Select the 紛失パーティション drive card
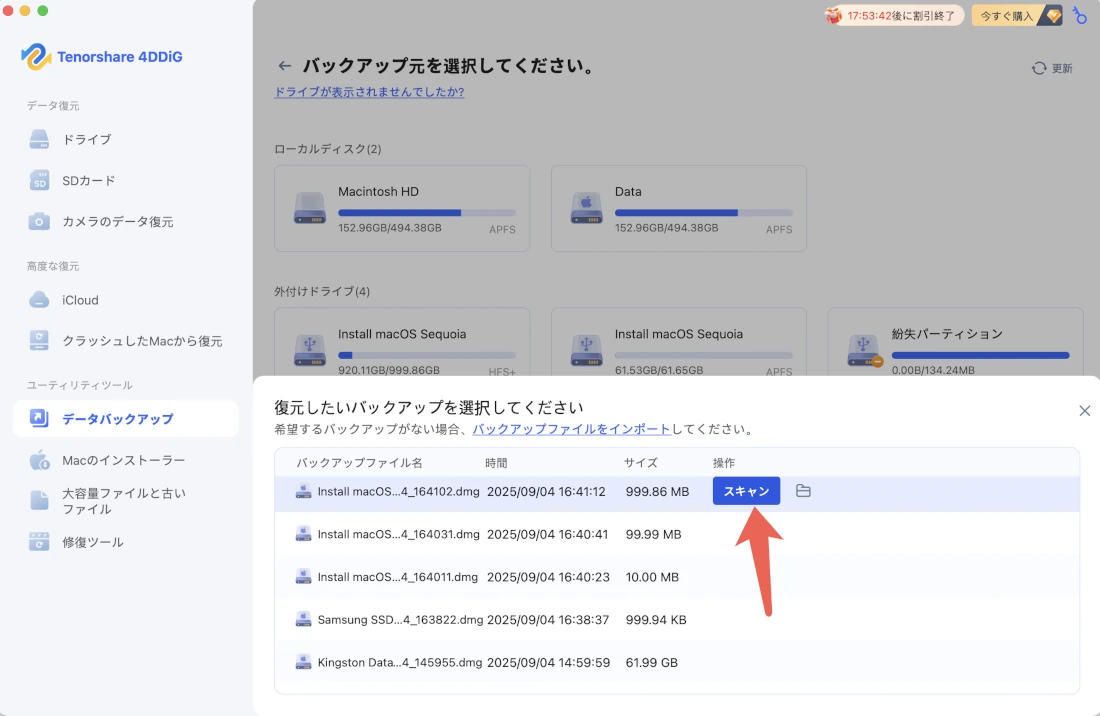The width and height of the screenshot is (1100, 716). 955,342
